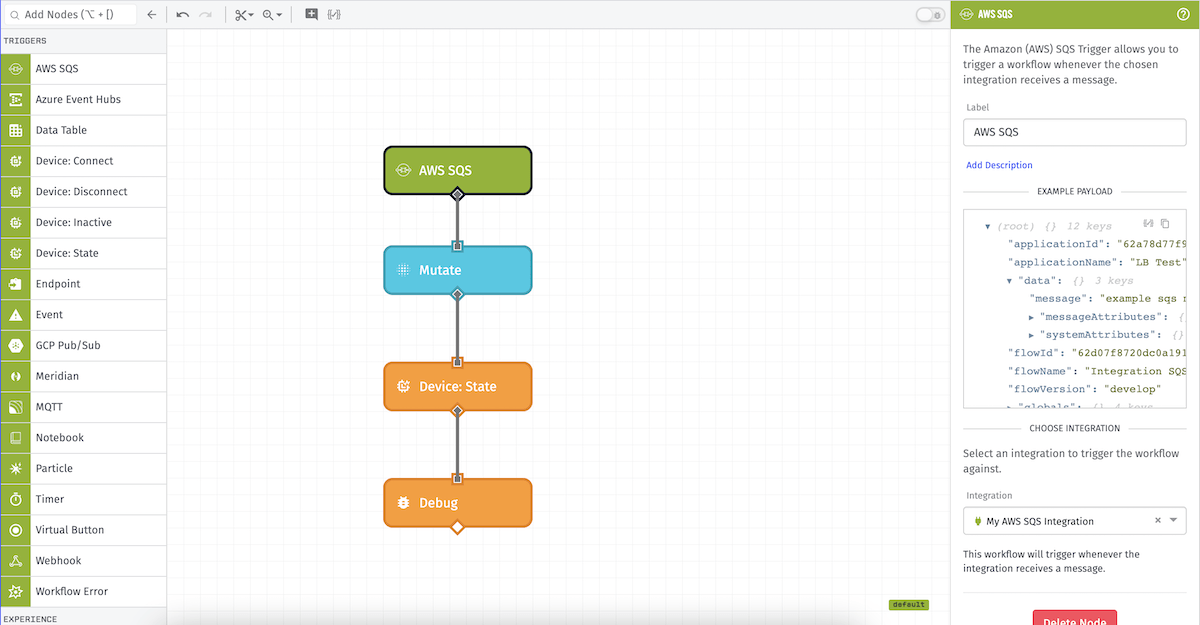This screenshot has height=625, width=1200.
Task: Select the Mutate node on canvas
Action: (458, 270)
